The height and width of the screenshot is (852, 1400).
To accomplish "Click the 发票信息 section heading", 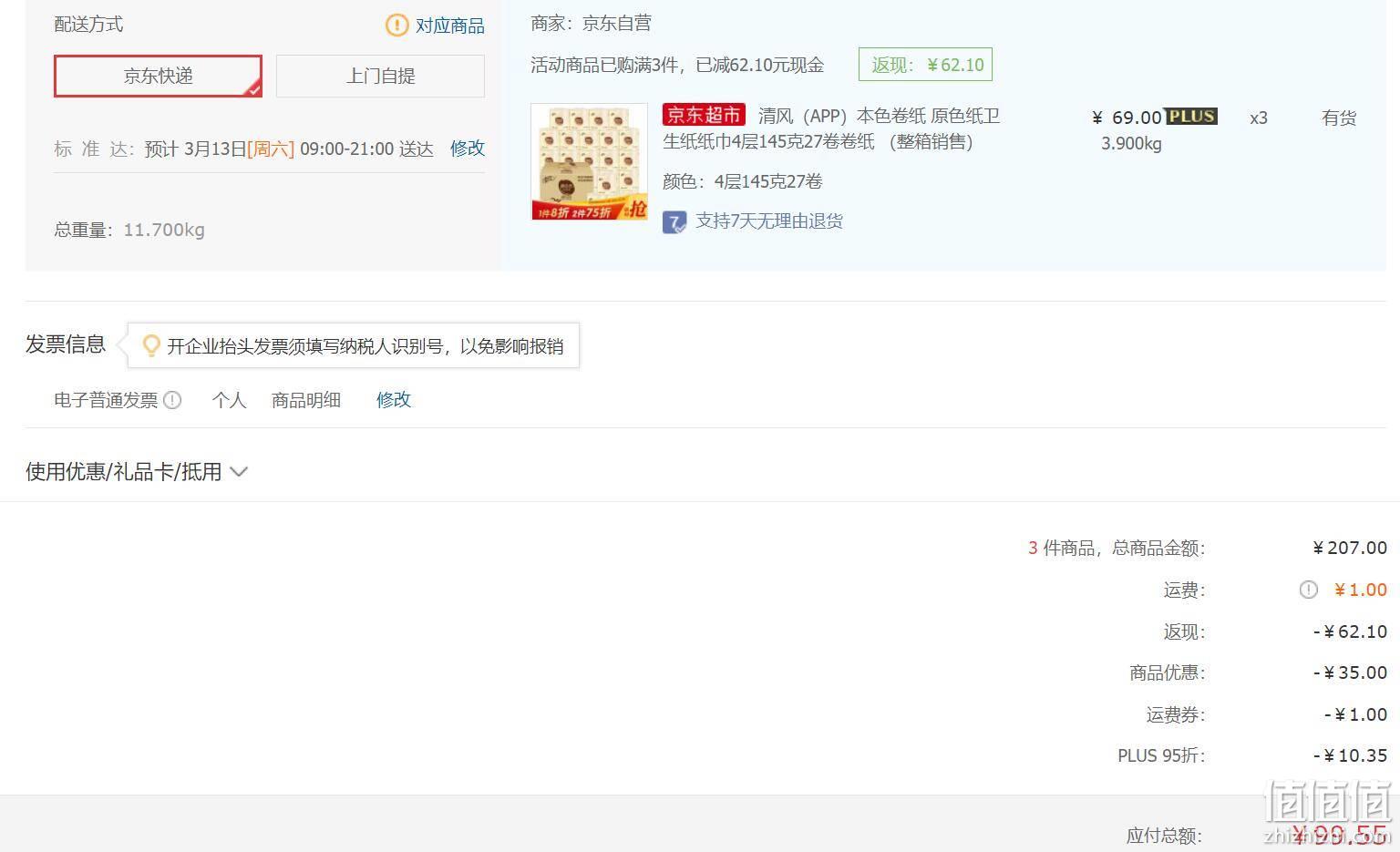I will pyautogui.click(x=66, y=344).
